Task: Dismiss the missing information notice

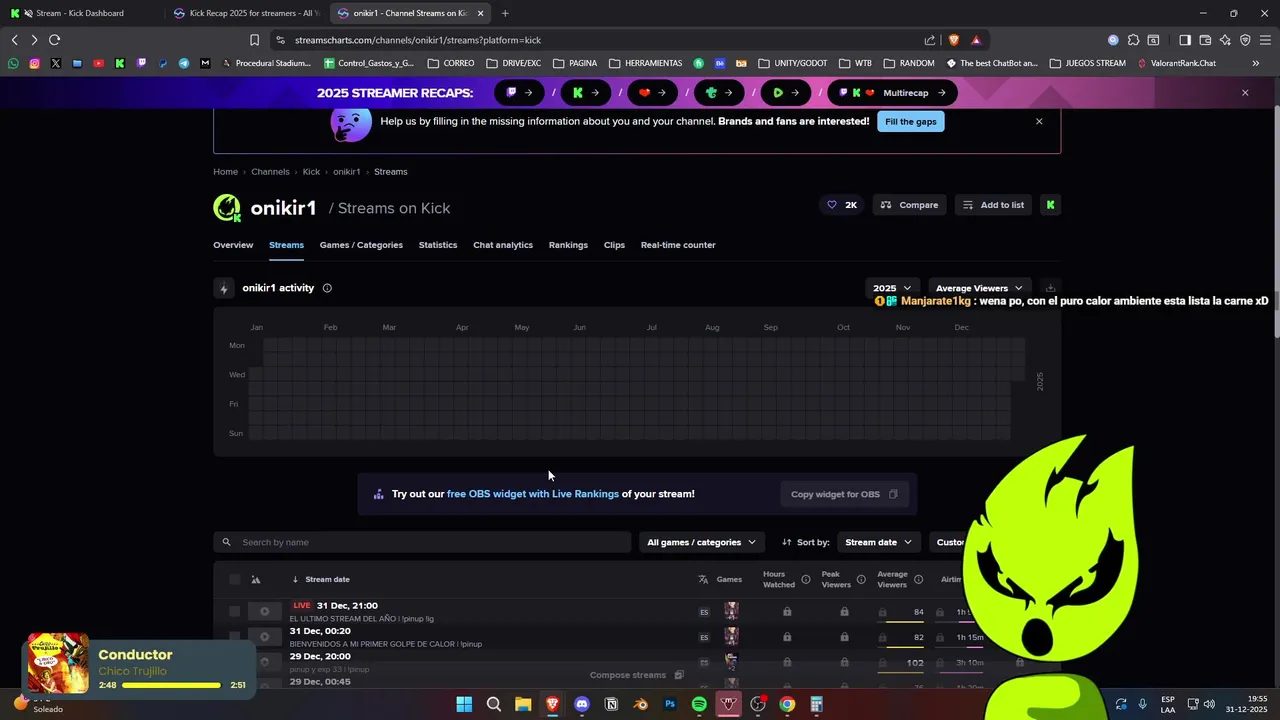Action: [x=1039, y=121]
